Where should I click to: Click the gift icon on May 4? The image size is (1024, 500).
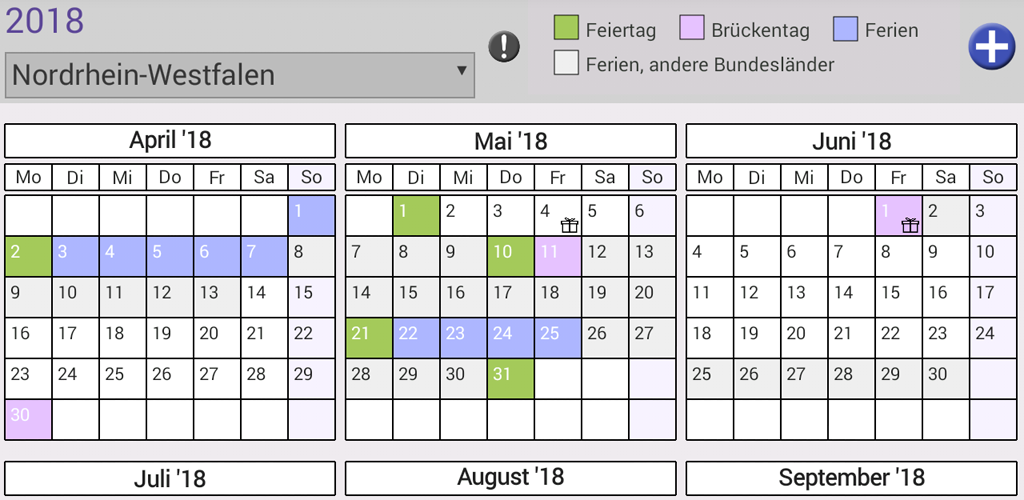pos(569,225)
